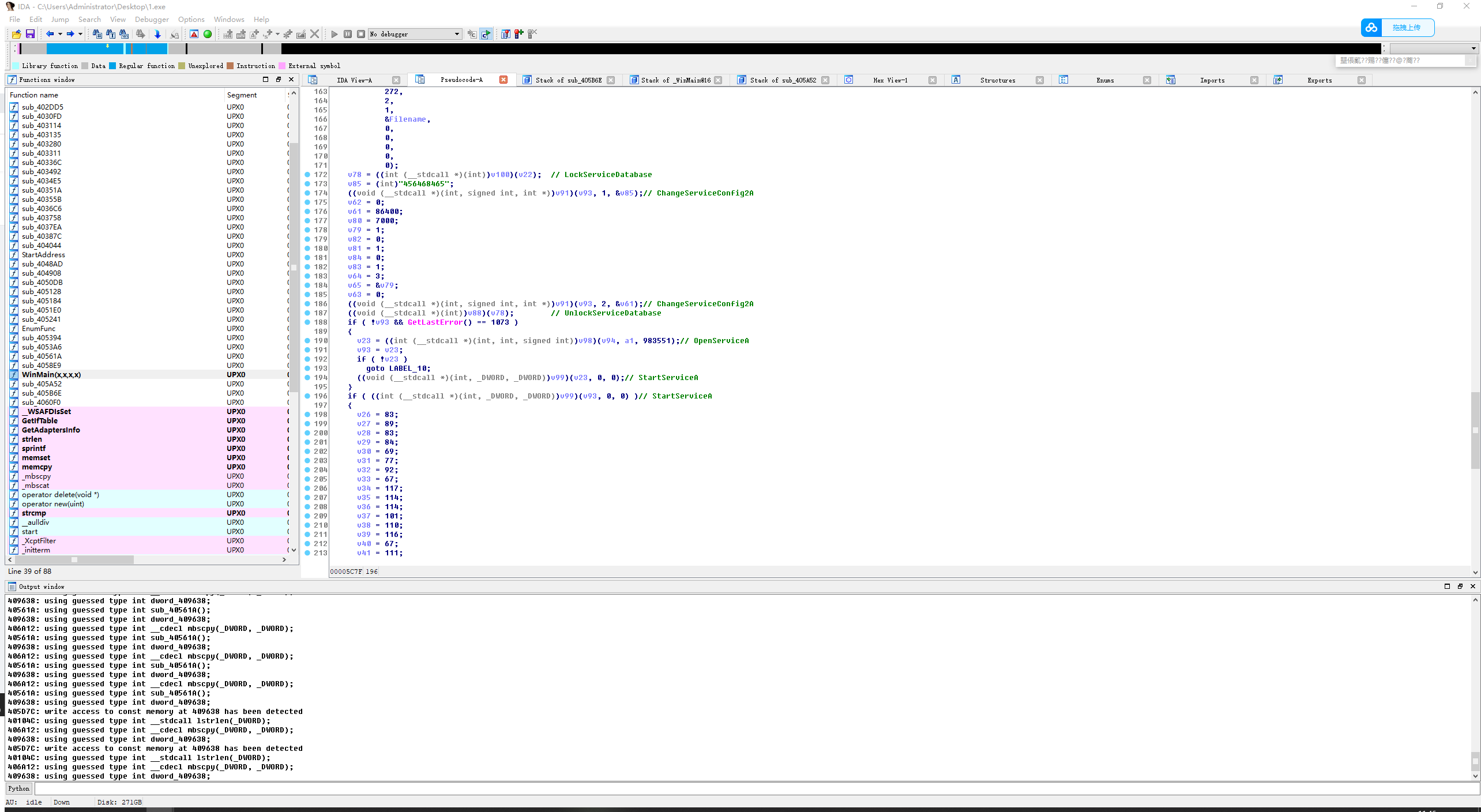Viewport: 1481px width, 812px height.
Task: Toggle breakpoint dot on line 196
Action: click(x=307, y=396)
